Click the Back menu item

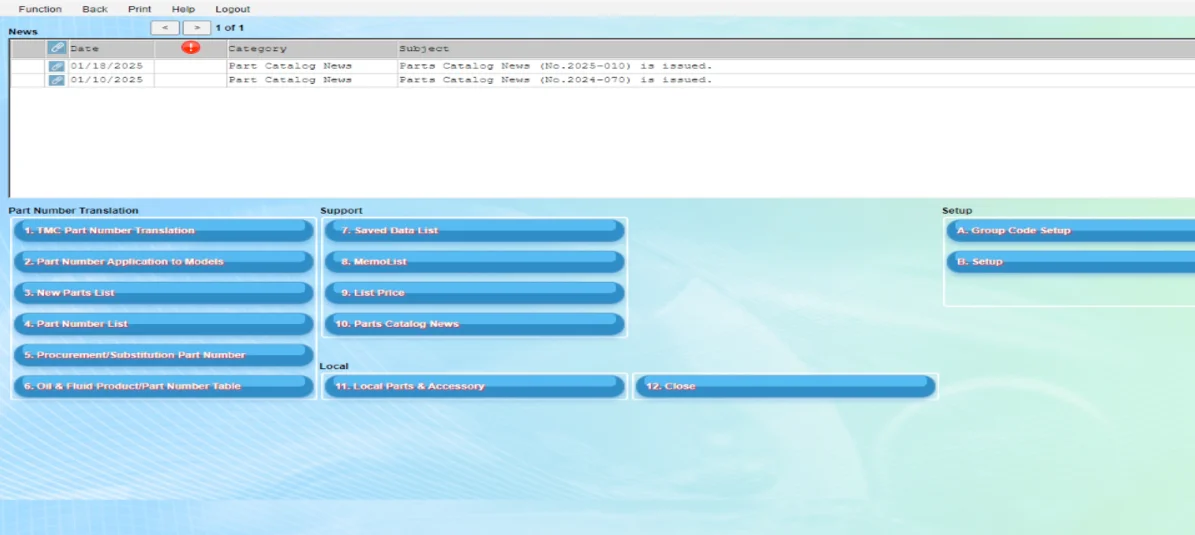(x=95, y=9)
